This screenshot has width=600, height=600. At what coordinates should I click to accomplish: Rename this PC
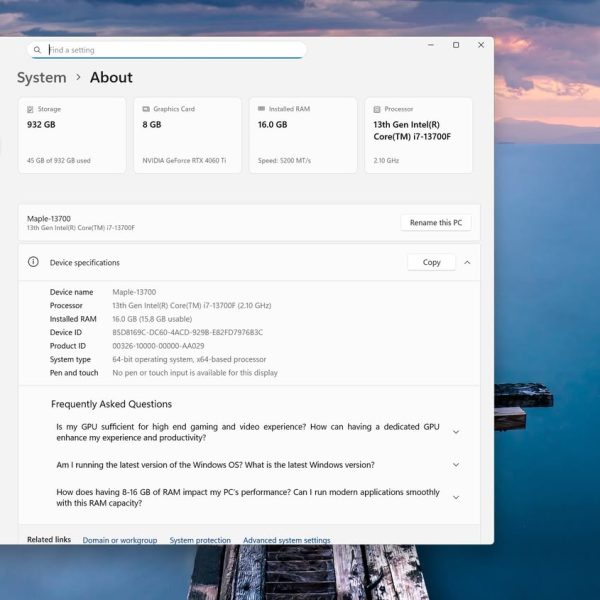pos(436,222)
